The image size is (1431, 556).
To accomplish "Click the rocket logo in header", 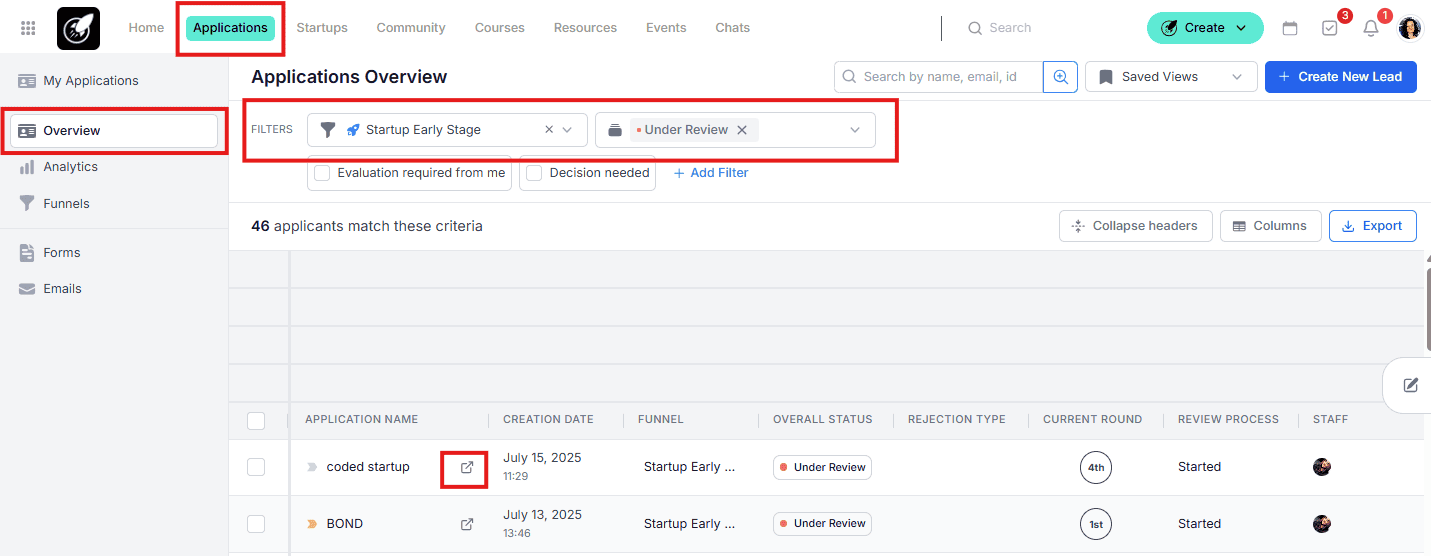I will pyautogui.click(x=78, y=28).
